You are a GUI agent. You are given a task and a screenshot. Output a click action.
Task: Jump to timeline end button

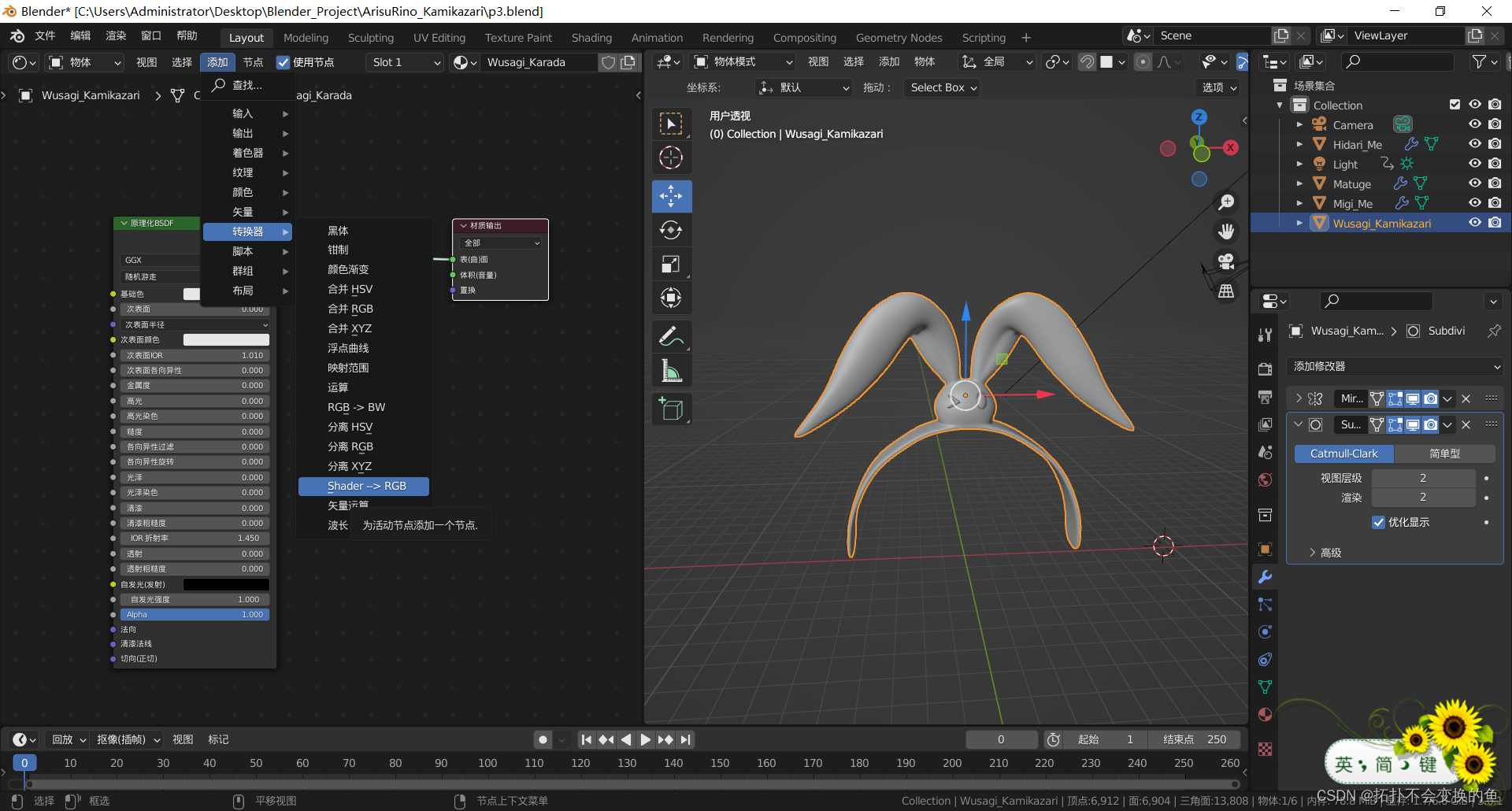click(x=686, y=739)
